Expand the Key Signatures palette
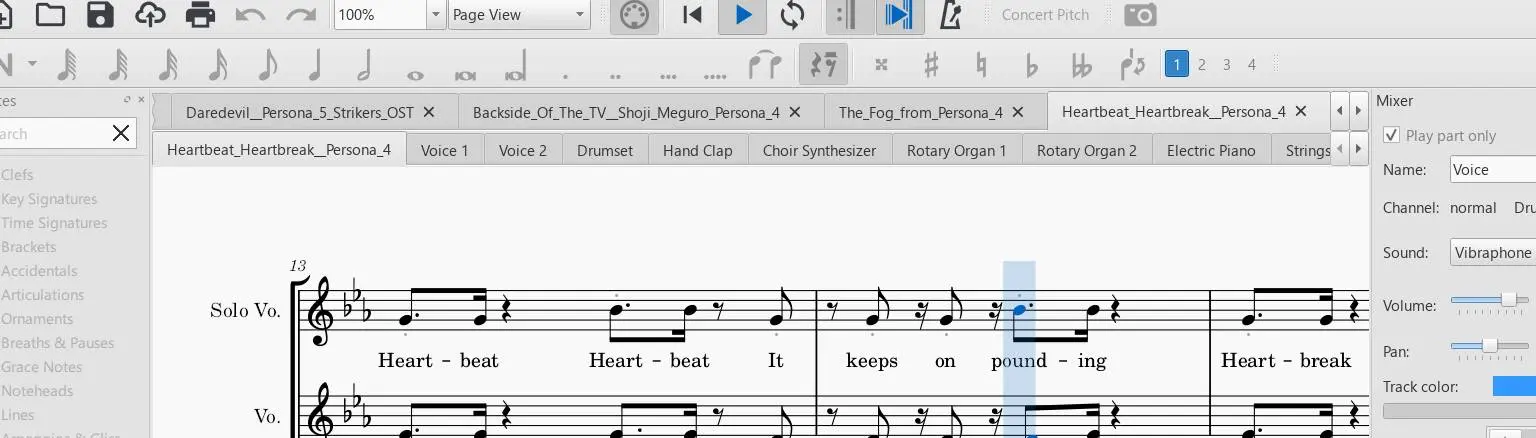The width and height of the screenshot is (1536, 438). pyautogui.click(x=49, y=199)
